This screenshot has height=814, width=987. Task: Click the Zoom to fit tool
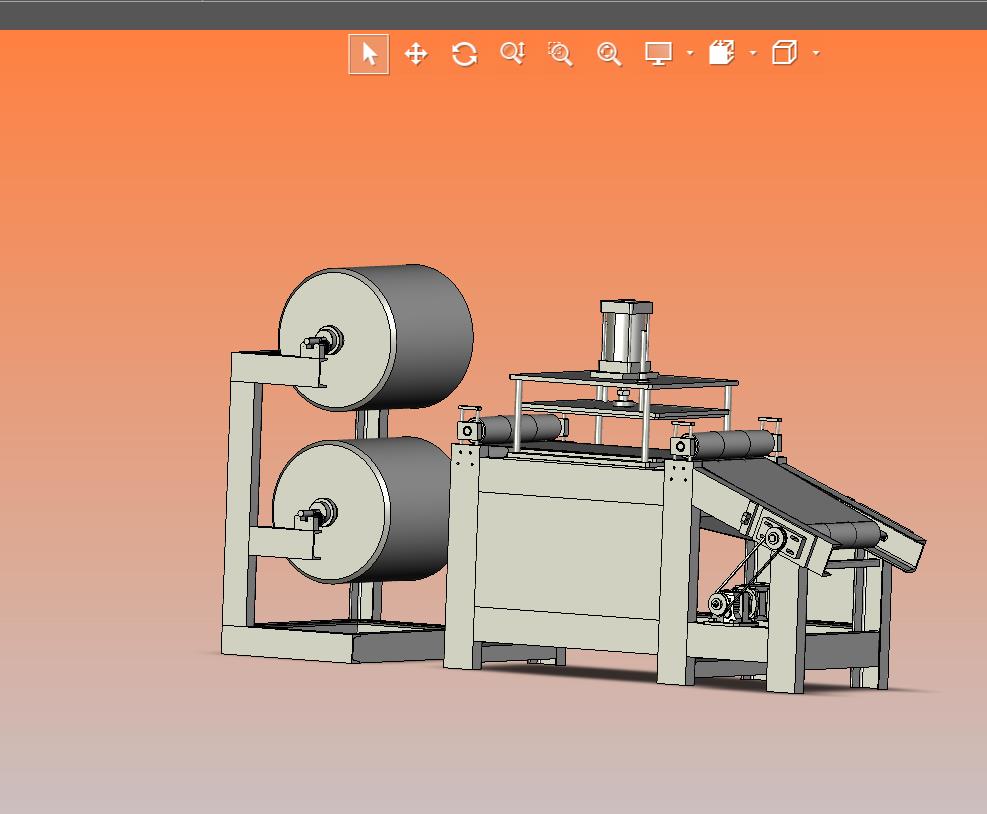[609, 54]
